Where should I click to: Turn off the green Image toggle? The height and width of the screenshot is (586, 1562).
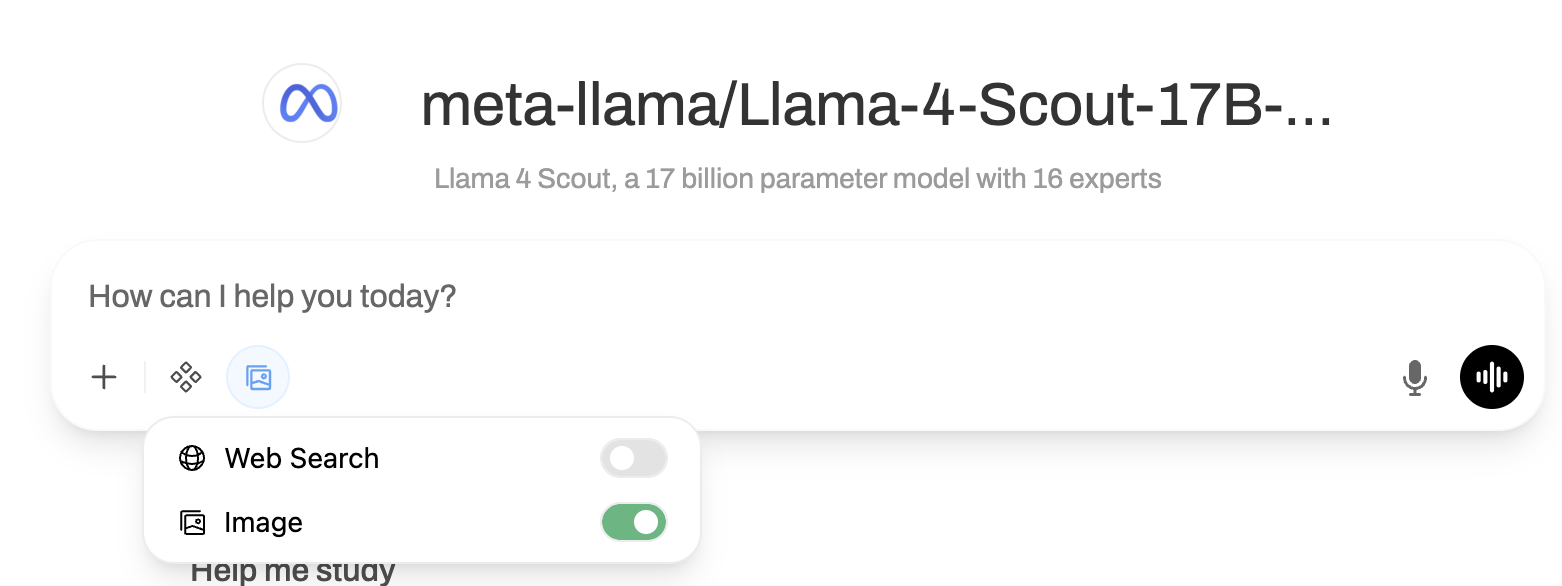(x=633, y=522)
